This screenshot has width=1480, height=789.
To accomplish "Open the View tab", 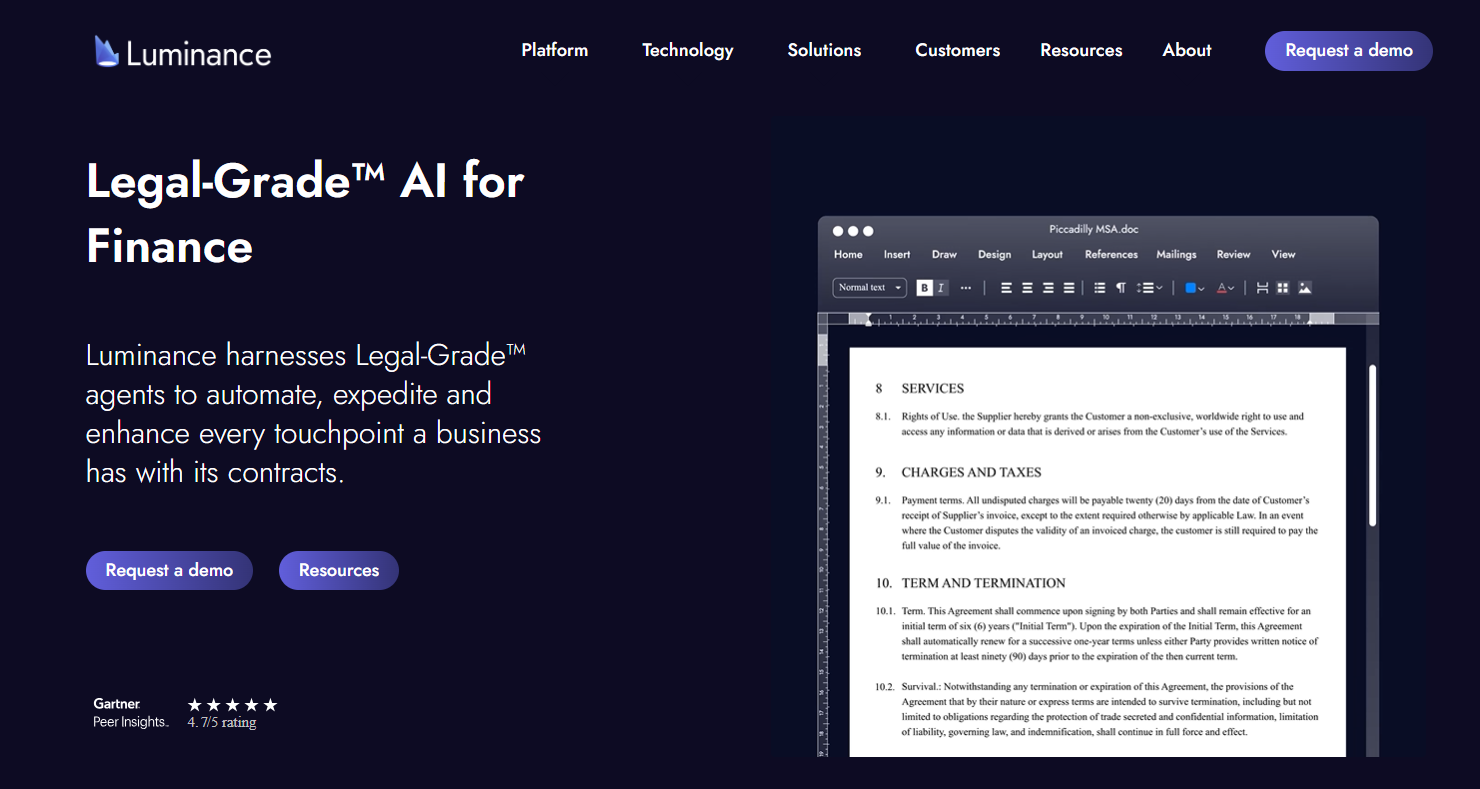I will tap(1283, 254).
